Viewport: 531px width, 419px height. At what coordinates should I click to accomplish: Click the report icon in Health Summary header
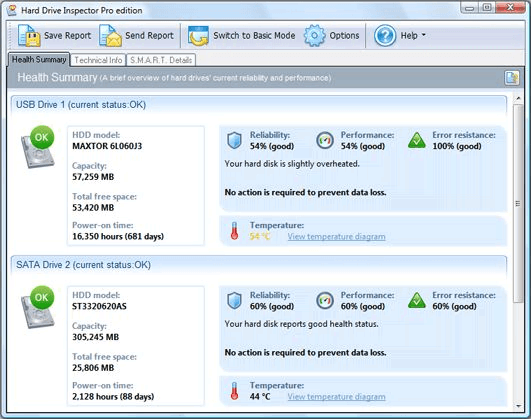[512, 78]
